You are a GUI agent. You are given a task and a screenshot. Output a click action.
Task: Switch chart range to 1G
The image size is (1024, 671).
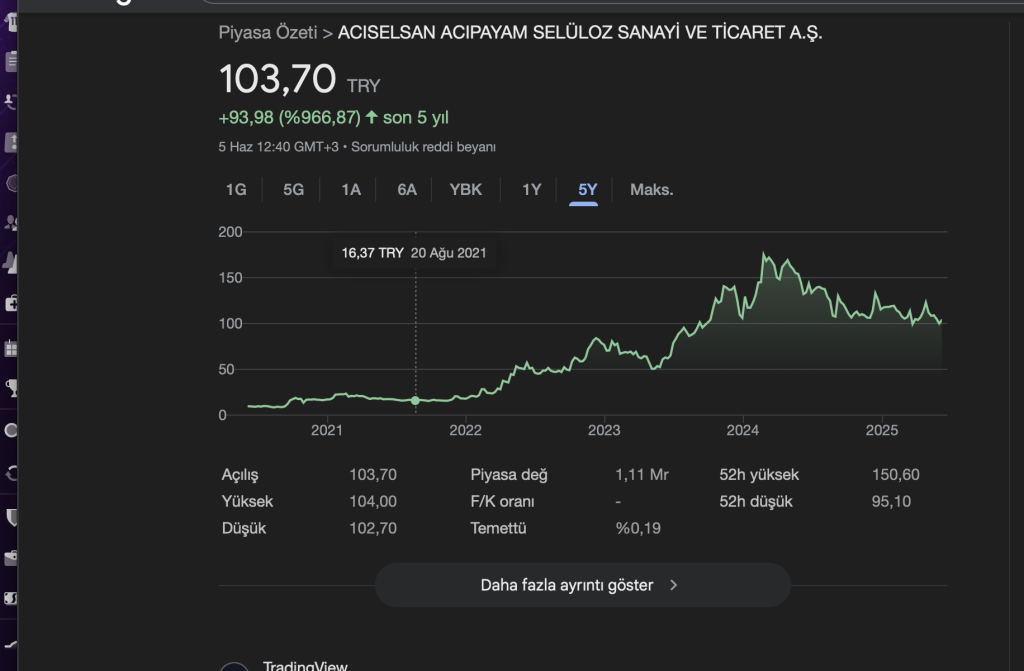pyautogui.click(x=236, y=190)
